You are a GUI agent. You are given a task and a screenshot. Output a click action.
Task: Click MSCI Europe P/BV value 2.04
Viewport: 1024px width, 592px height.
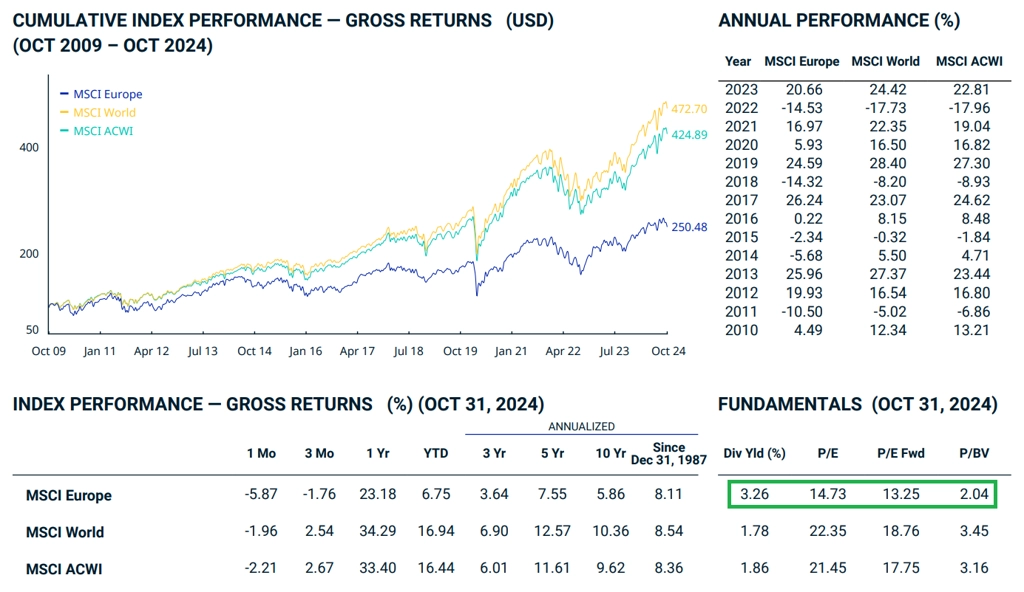974,495
